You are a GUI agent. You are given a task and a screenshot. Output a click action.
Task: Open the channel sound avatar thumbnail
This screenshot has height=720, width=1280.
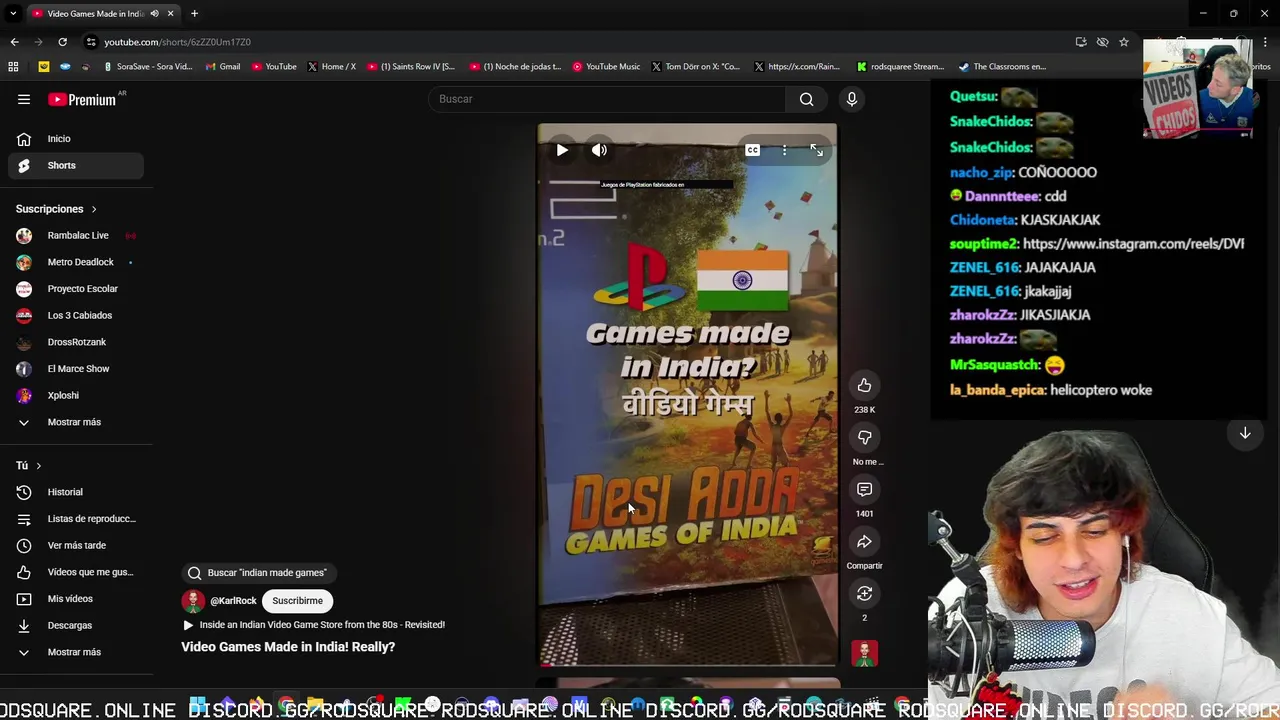tap(864, 654)
